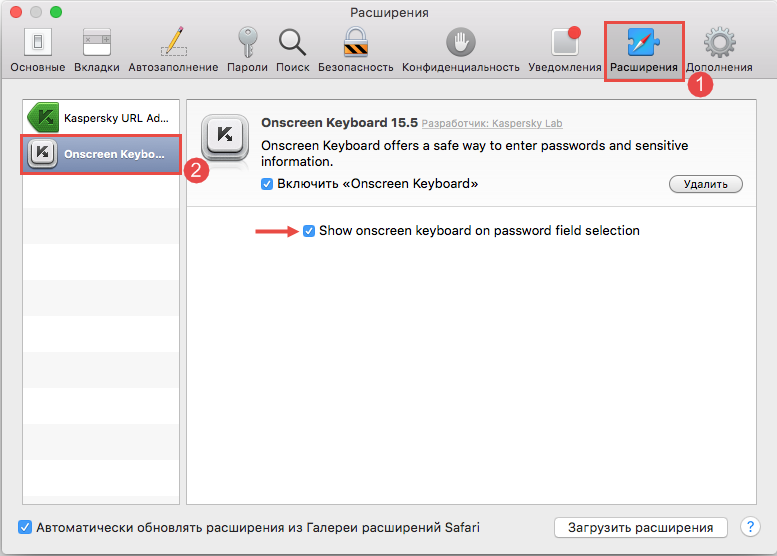
Task: Click the Удалить button
Action: [706, 184]
